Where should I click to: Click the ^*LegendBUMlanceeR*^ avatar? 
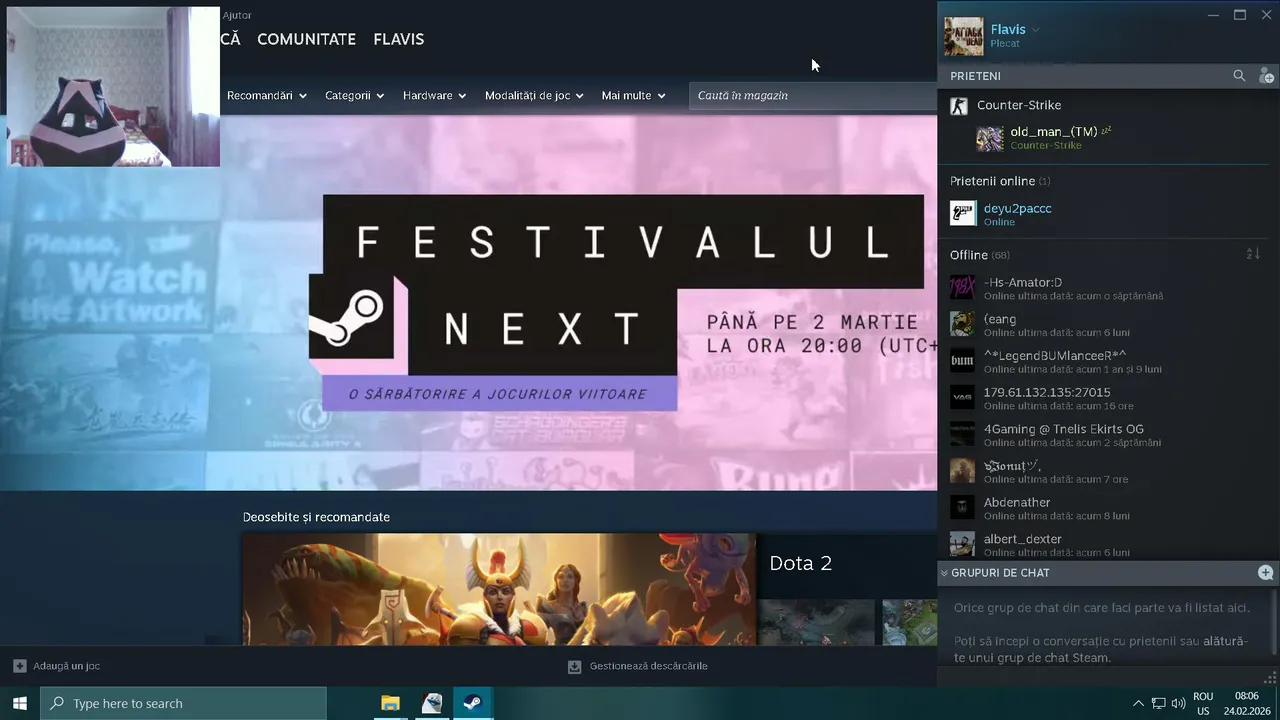pyautogui.click(x=962, y=361)
